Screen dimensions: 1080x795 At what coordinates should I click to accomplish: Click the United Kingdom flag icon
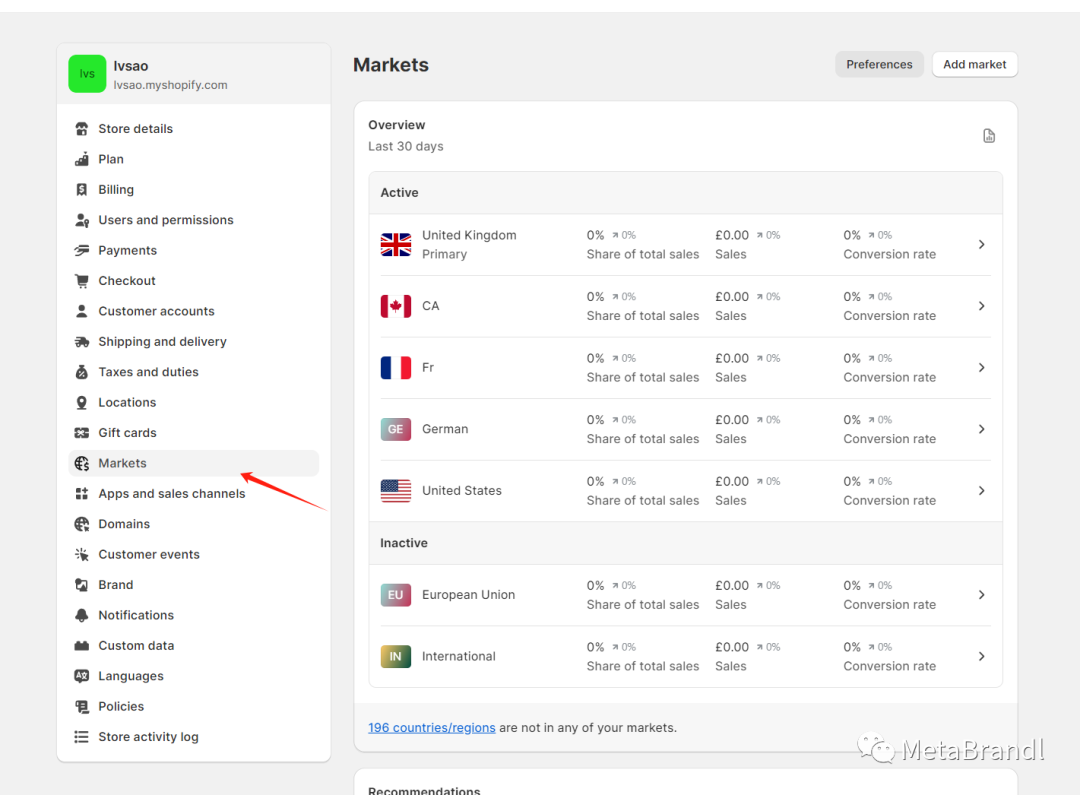coord(396,245)
